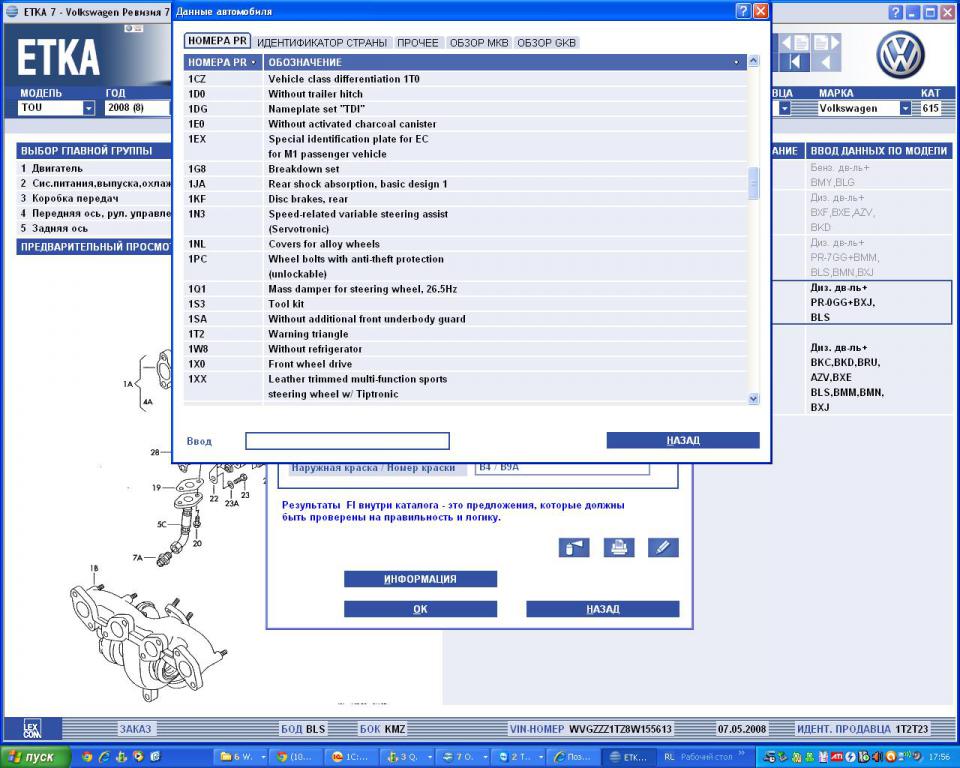Switch to the Обзор MKB tab
960x768 pixels.
tap(479, 43)
